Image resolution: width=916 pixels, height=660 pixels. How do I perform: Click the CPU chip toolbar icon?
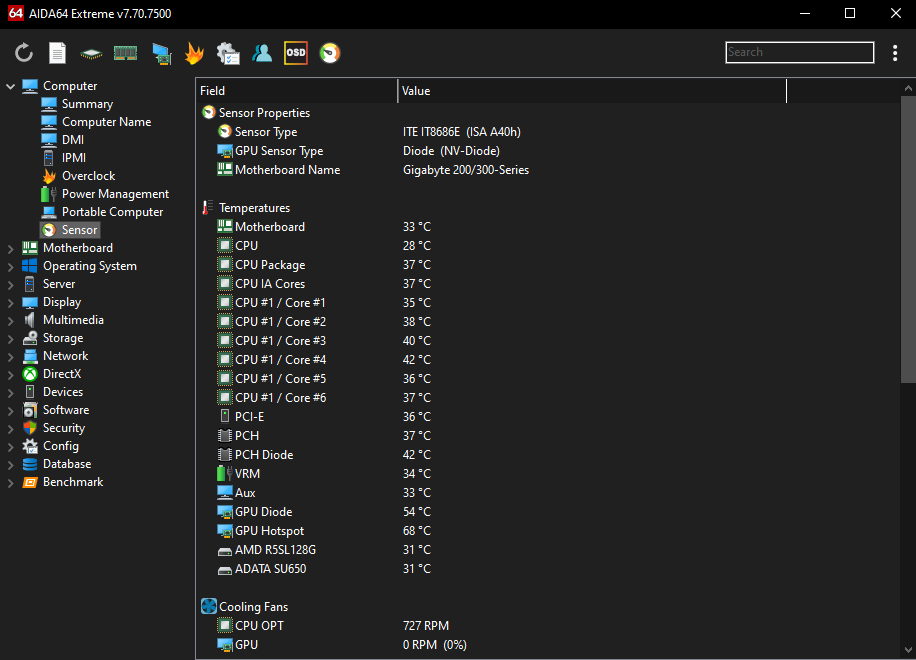92,53
